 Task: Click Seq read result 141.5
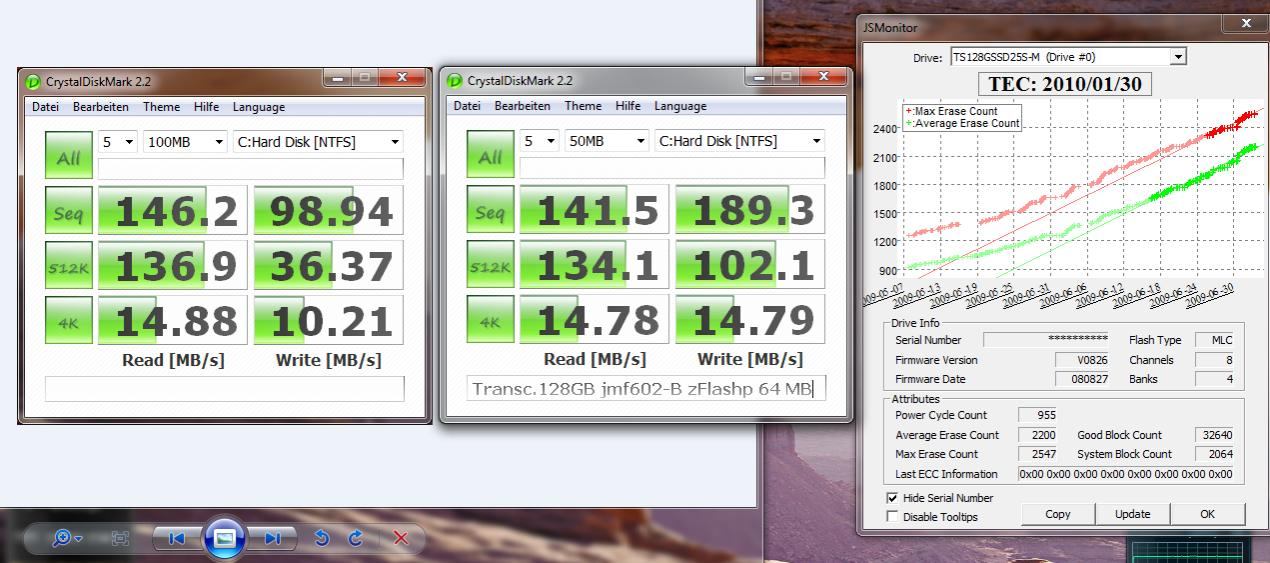click(594, 209)
